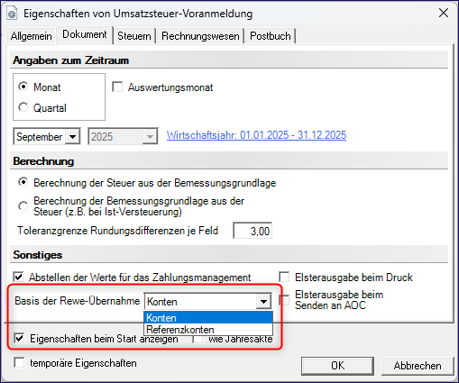Switch to the Allgemein tab
Screen dimensions: 459x383
[x=31, y=36]
